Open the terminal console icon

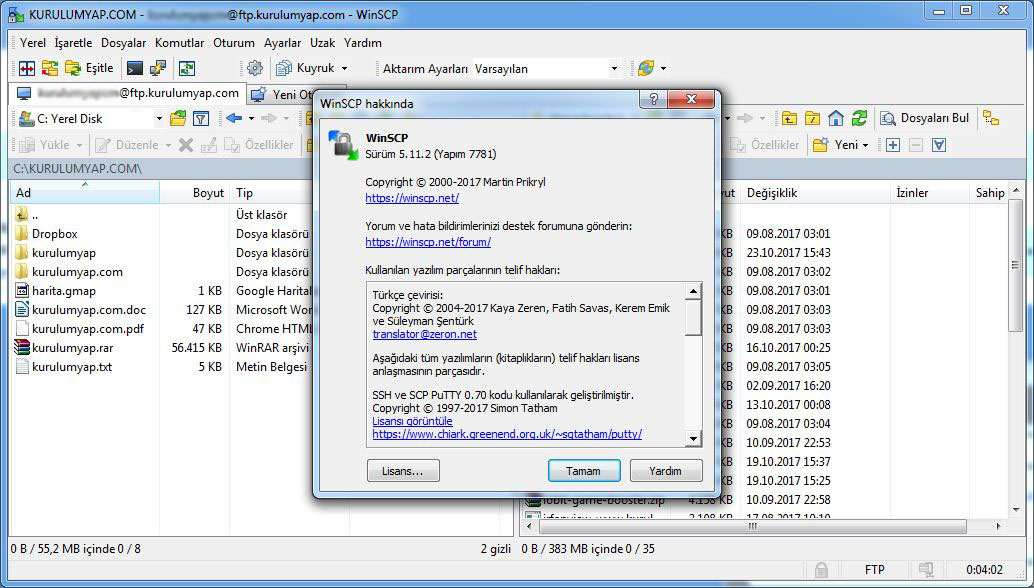[134, 68]
